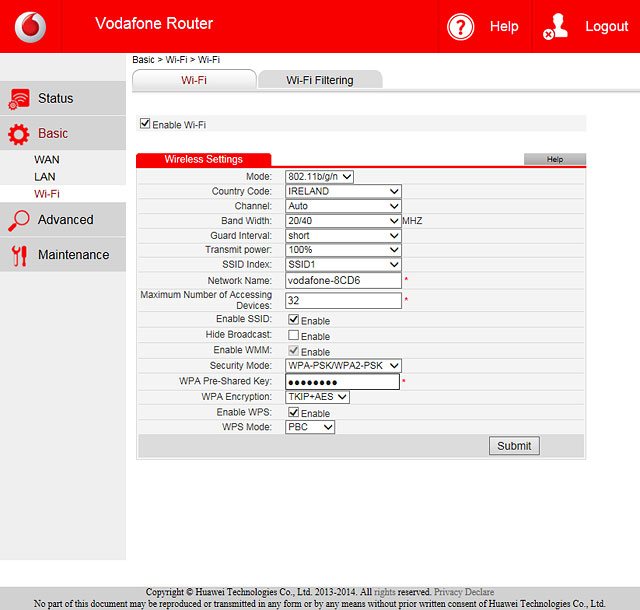Click the Status Wi-Fi signal icon
Screen dimensions: 640x610
[19, 98]
